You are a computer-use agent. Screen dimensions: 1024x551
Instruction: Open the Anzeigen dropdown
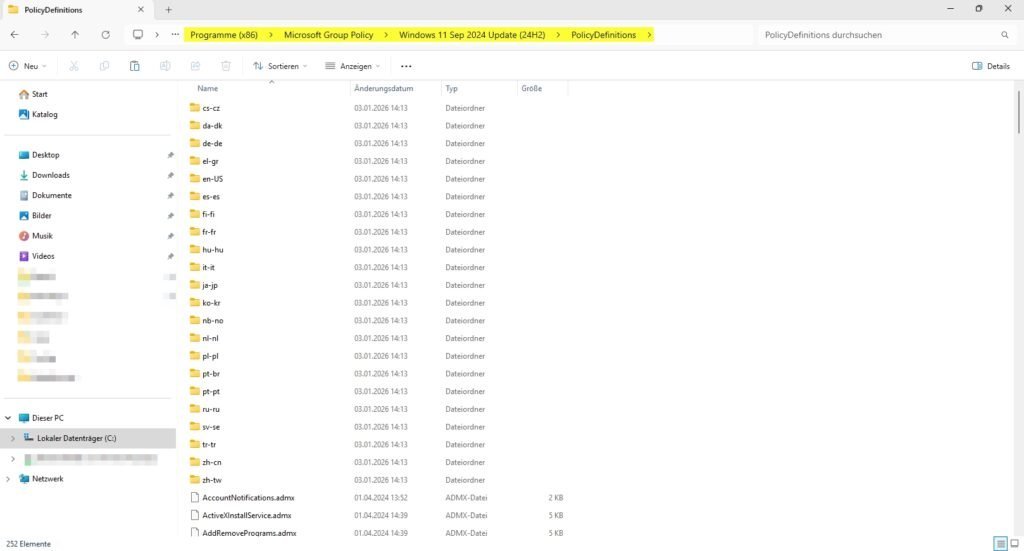[353, 66]
